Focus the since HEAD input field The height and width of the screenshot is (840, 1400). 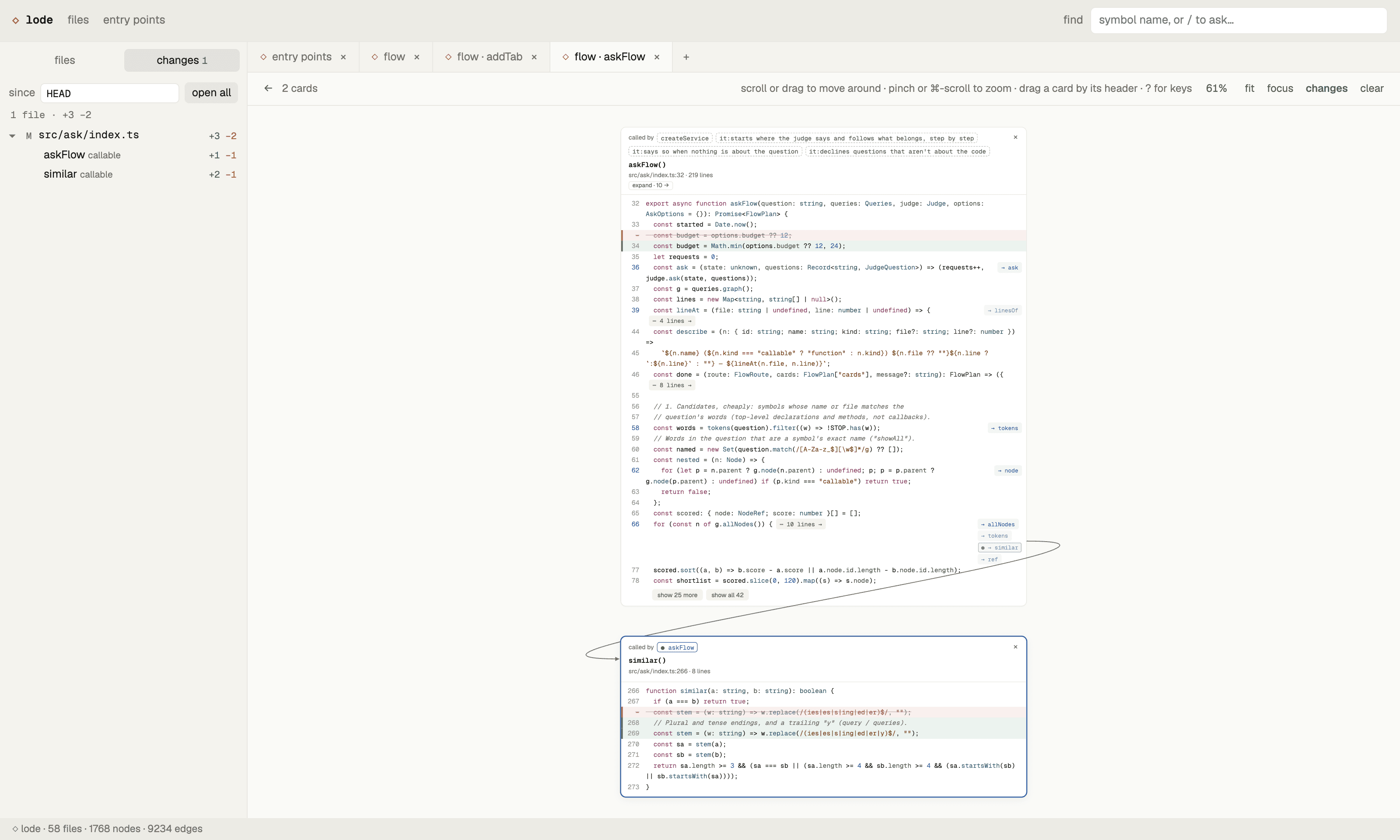[110, 93]
